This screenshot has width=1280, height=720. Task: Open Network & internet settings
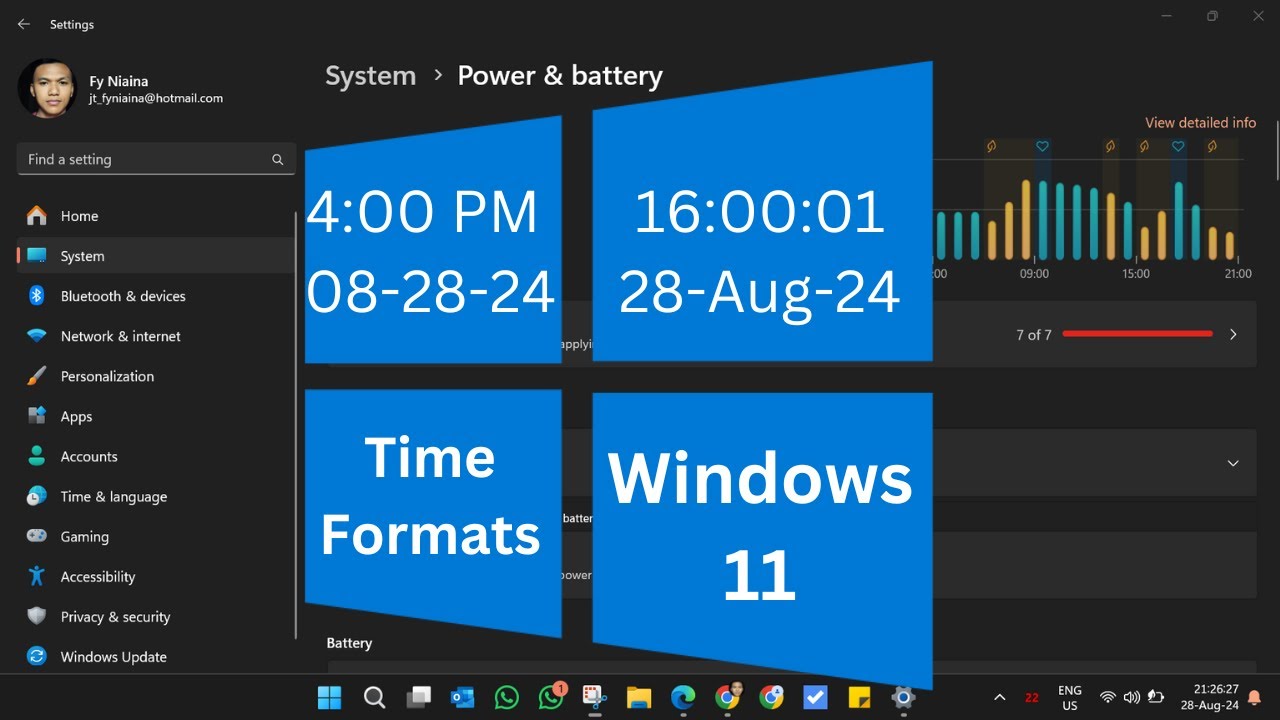pos(156,336)
